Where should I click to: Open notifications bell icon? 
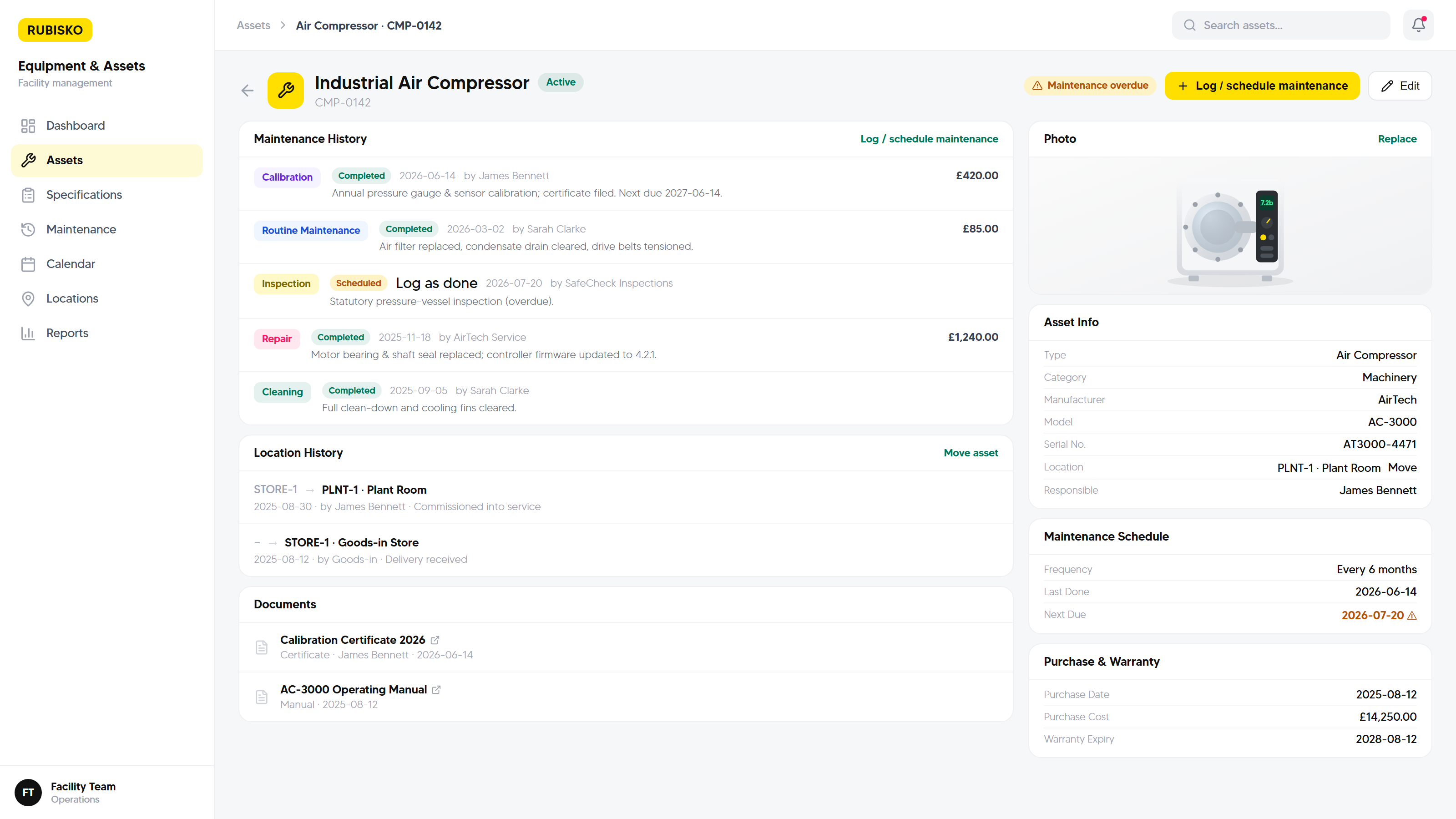click(1418, 25)
